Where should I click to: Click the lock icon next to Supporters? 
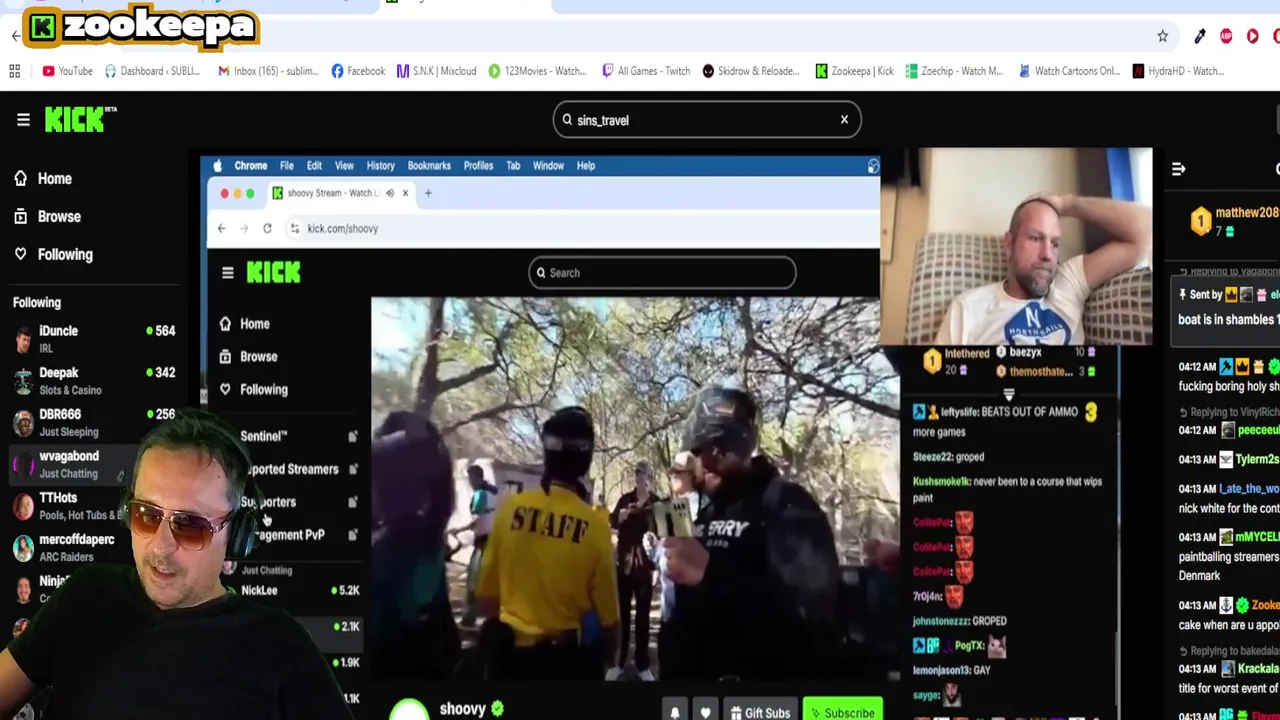(353, 502)
